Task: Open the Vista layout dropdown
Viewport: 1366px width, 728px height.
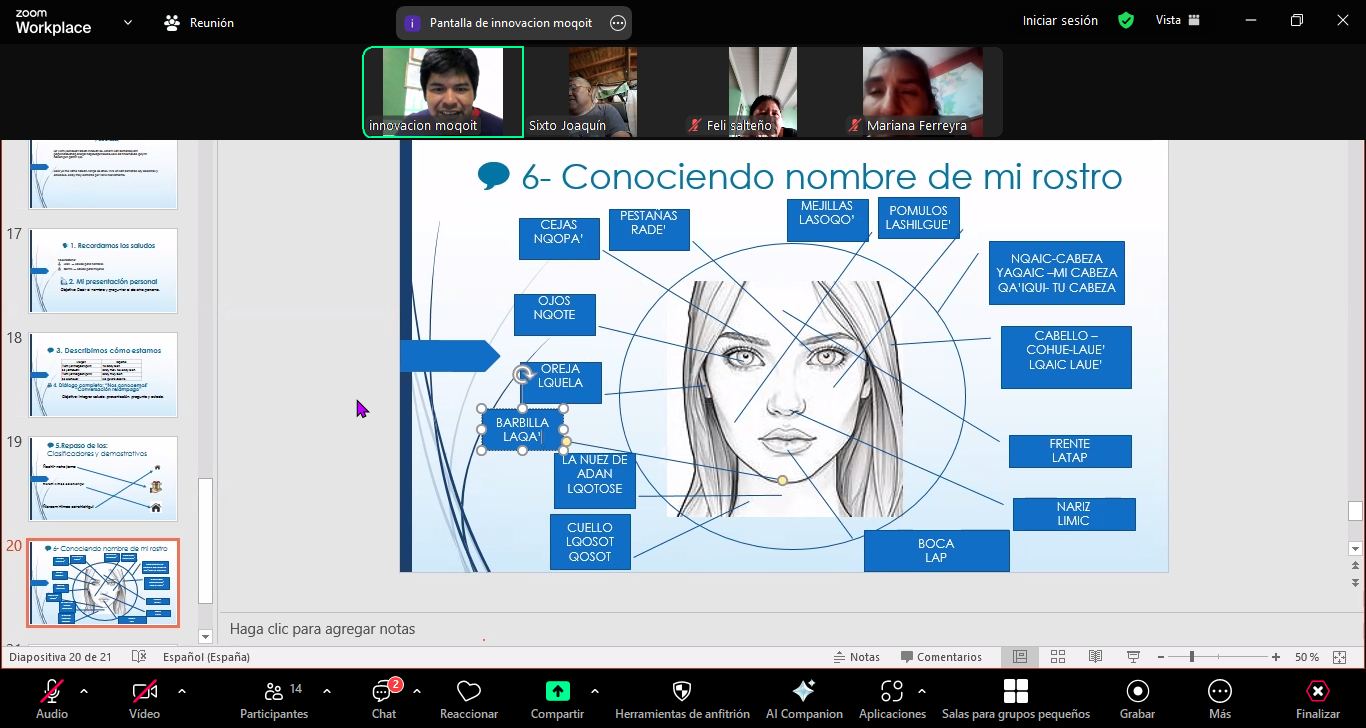Action: click(1177, 20)
